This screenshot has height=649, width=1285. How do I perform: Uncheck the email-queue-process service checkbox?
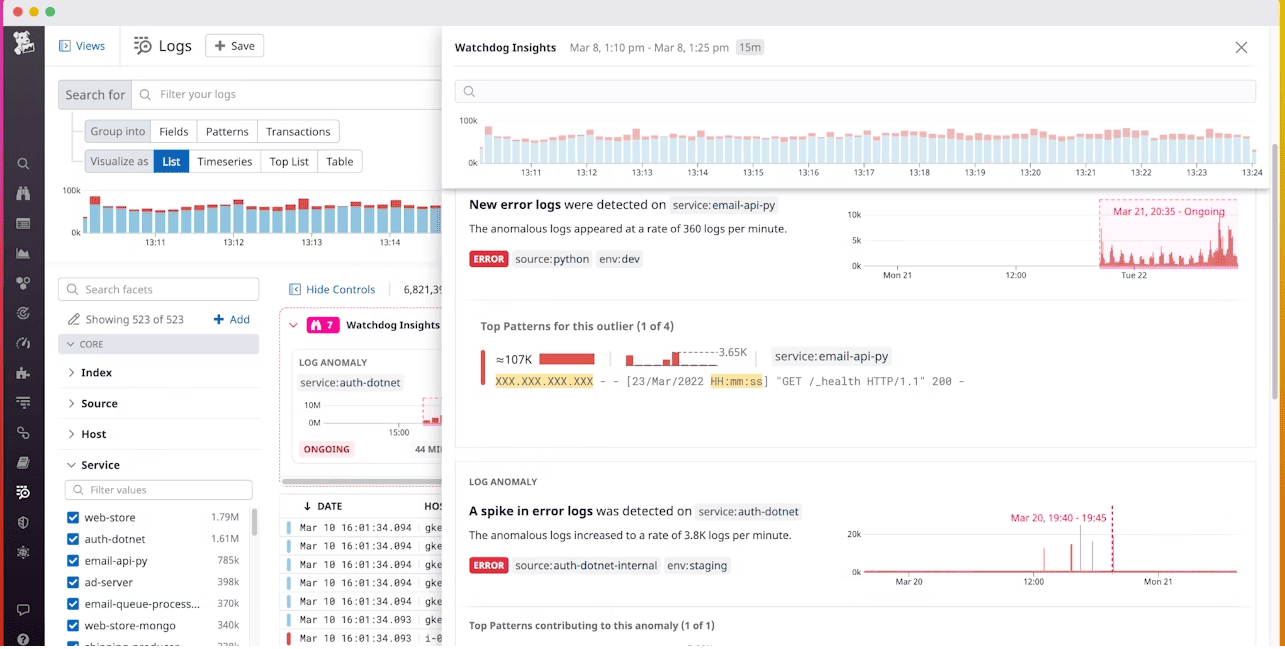point(73,604)
